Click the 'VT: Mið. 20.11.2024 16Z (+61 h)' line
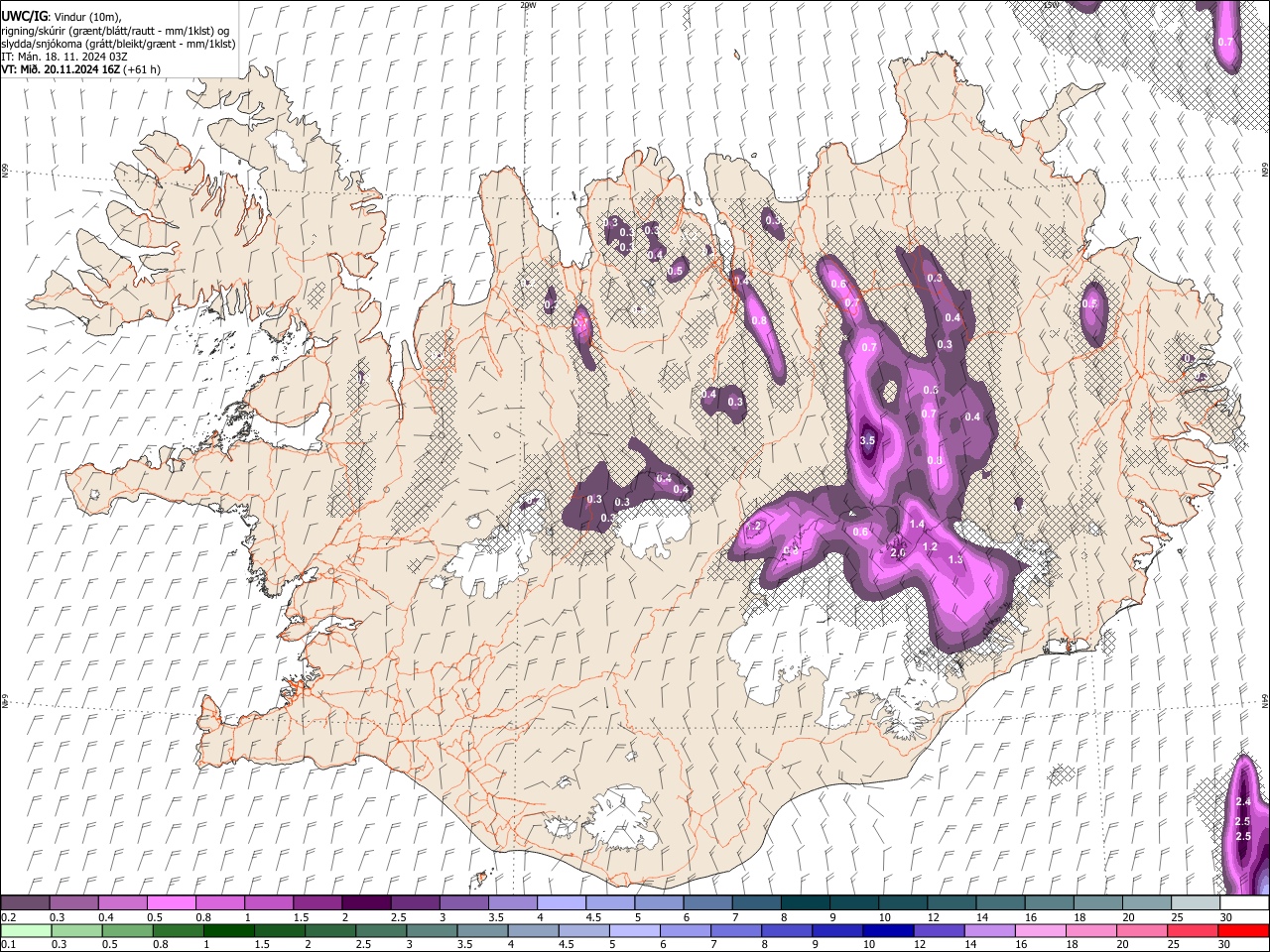The height and width of the screenshot is (952, 1270). pos(80,69)
